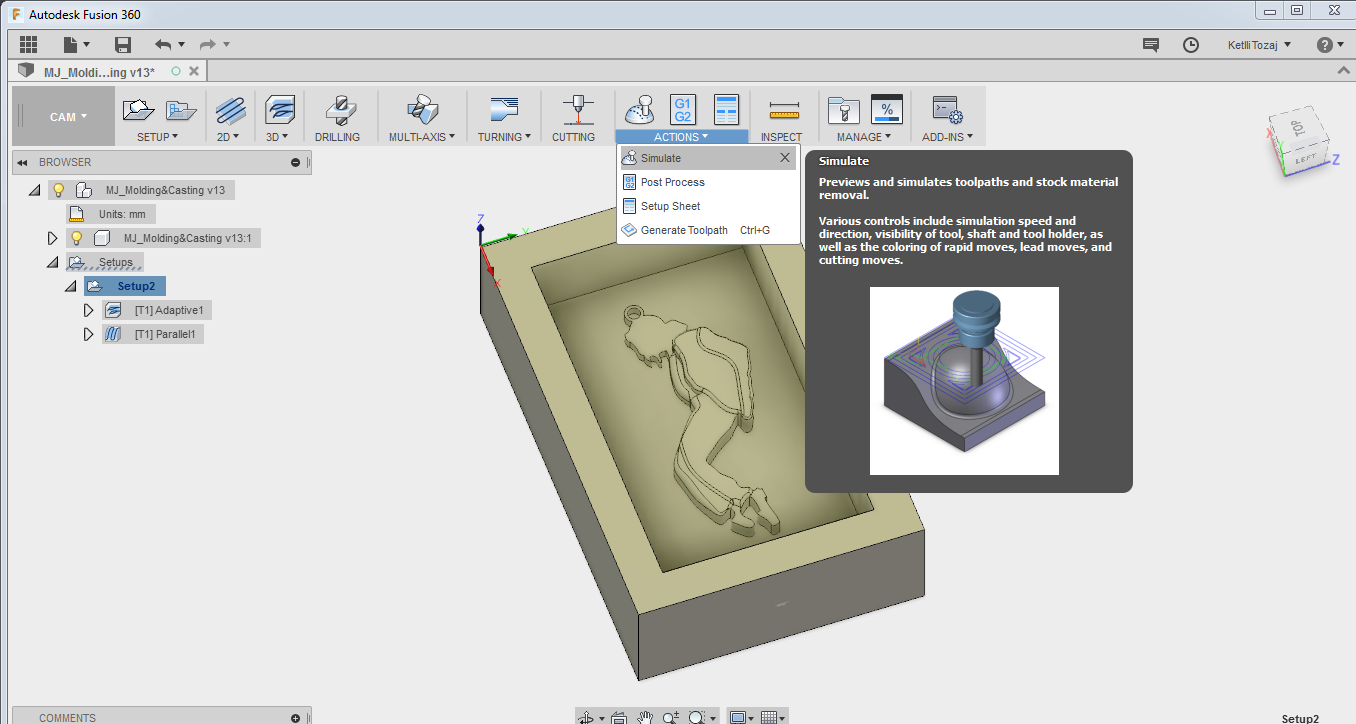The width and height of the screenshot is (1356, 724).
Task: Select the Zoom magnifier tool
Action: tap(671, 717)
